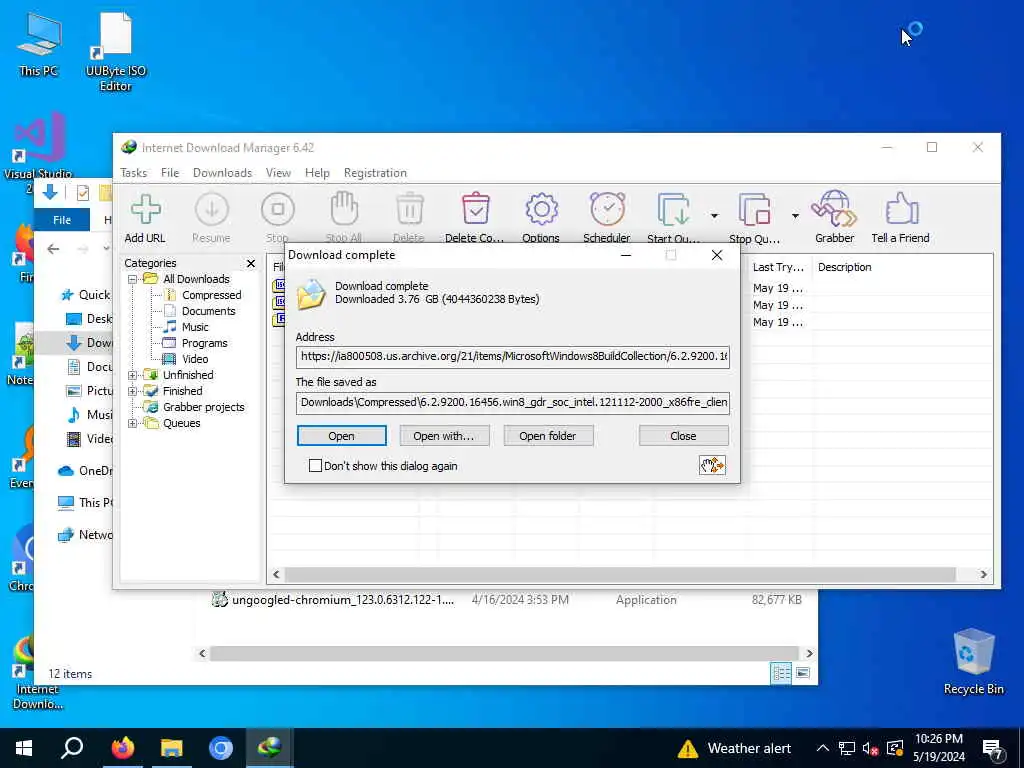
Task: Show hidden system tray icons chevron
Action: 822,748
